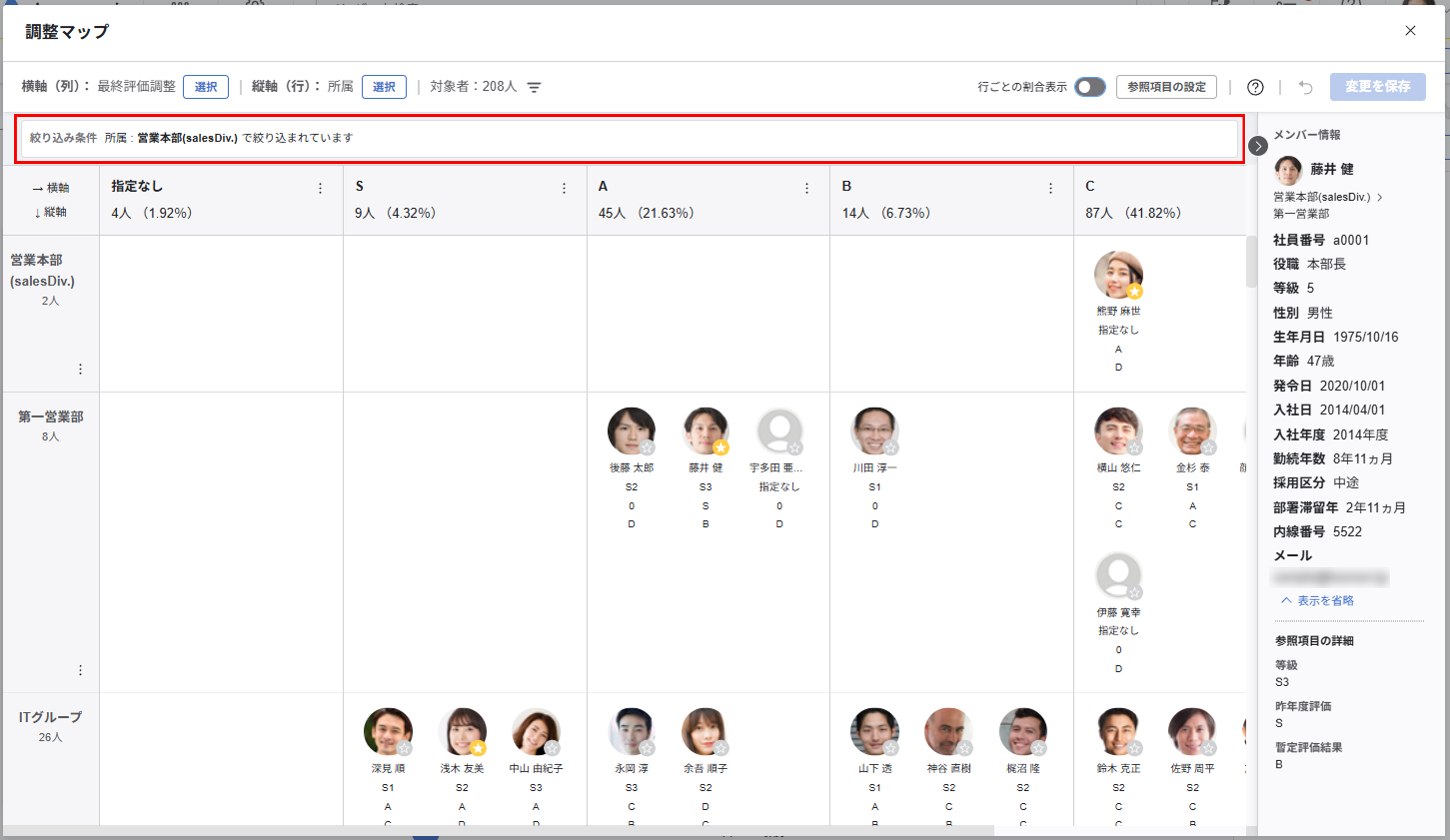Select the vertical axis with 選択 button
This screenshot has width=1450, height=840.
(384, 87)
